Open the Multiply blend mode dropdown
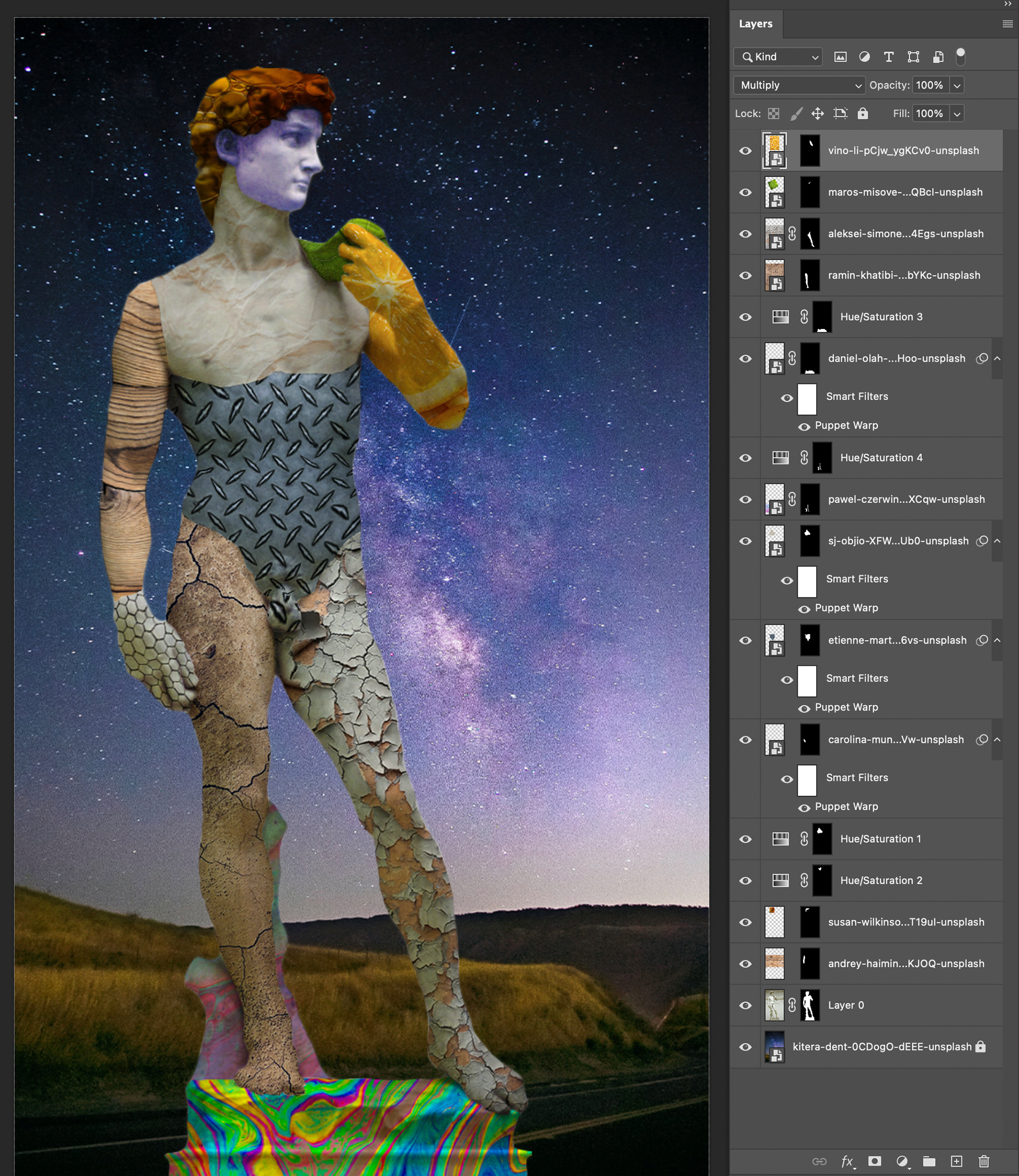The width and height of the screenshot is (1019, 1176). [x=799, y=85]
